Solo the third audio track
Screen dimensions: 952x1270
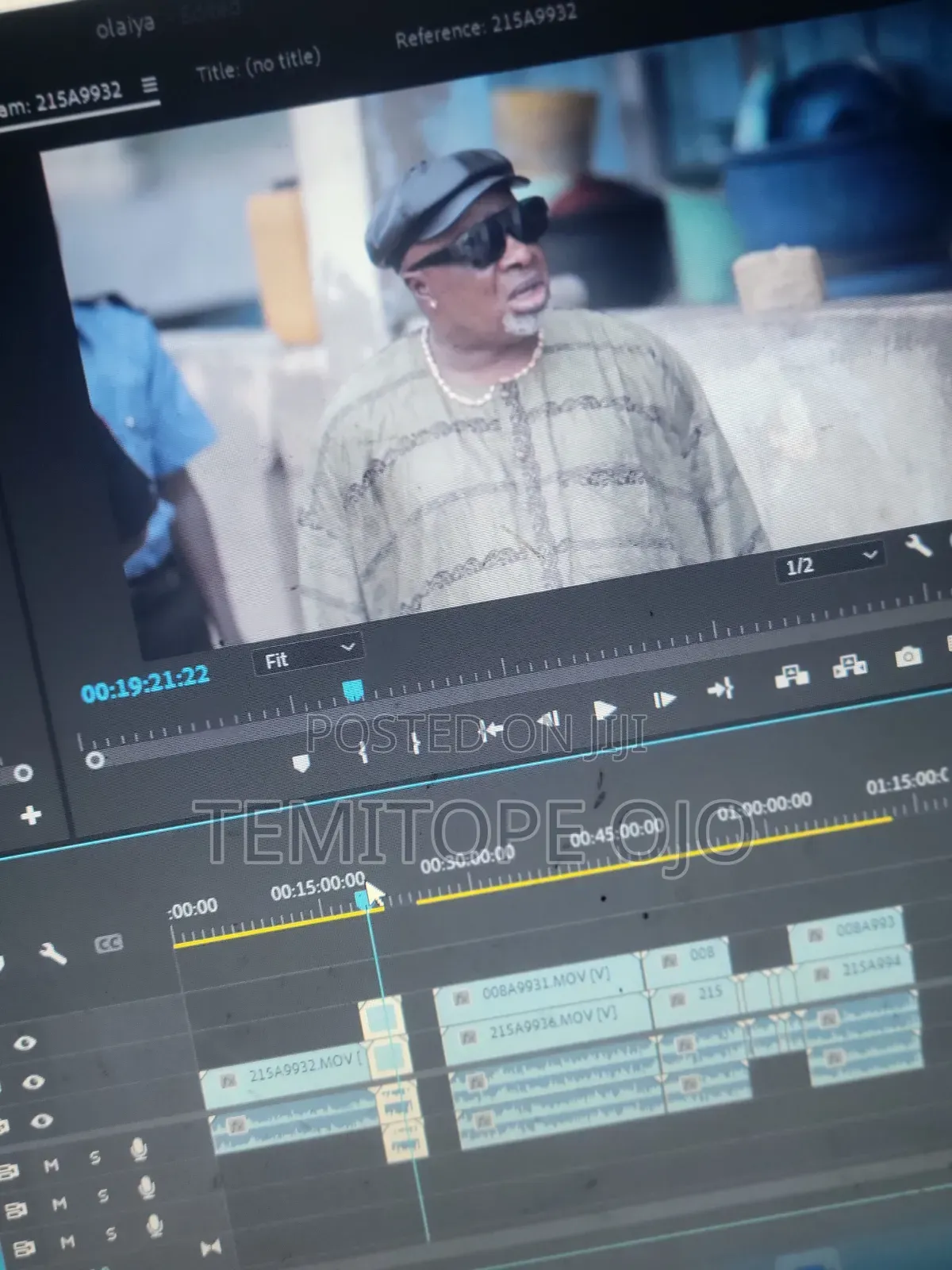point(111,1233)
